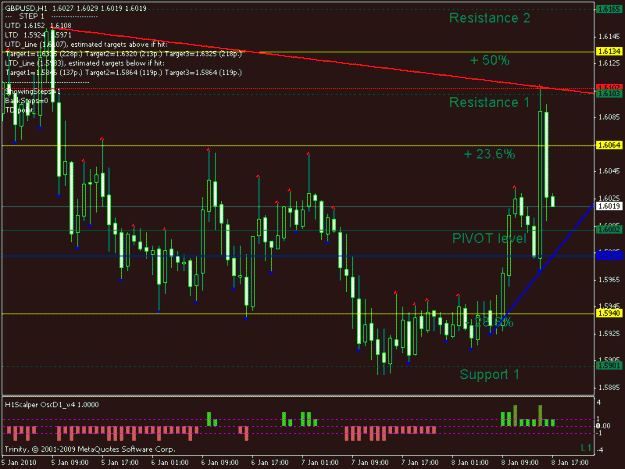Click 1.6085 on the price axis

pos(609,117)
